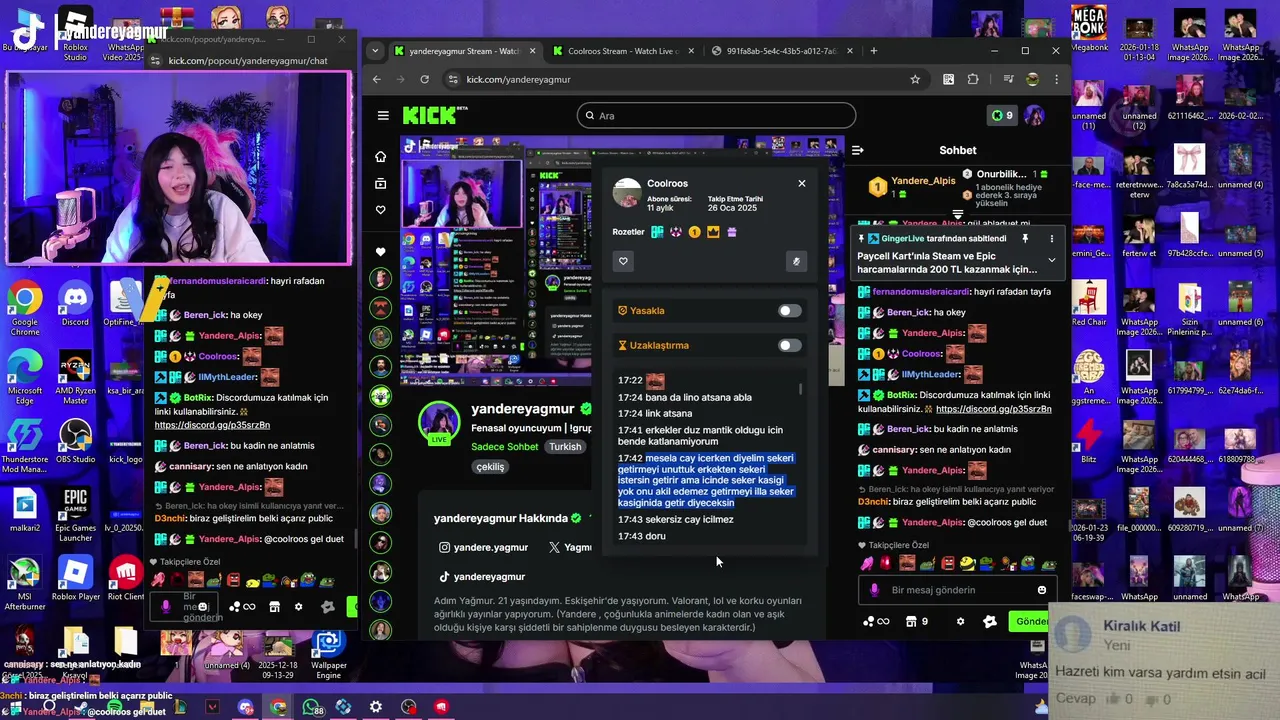1280x720 pixels.
Task: Click the Kick logo
Action: 429,115
